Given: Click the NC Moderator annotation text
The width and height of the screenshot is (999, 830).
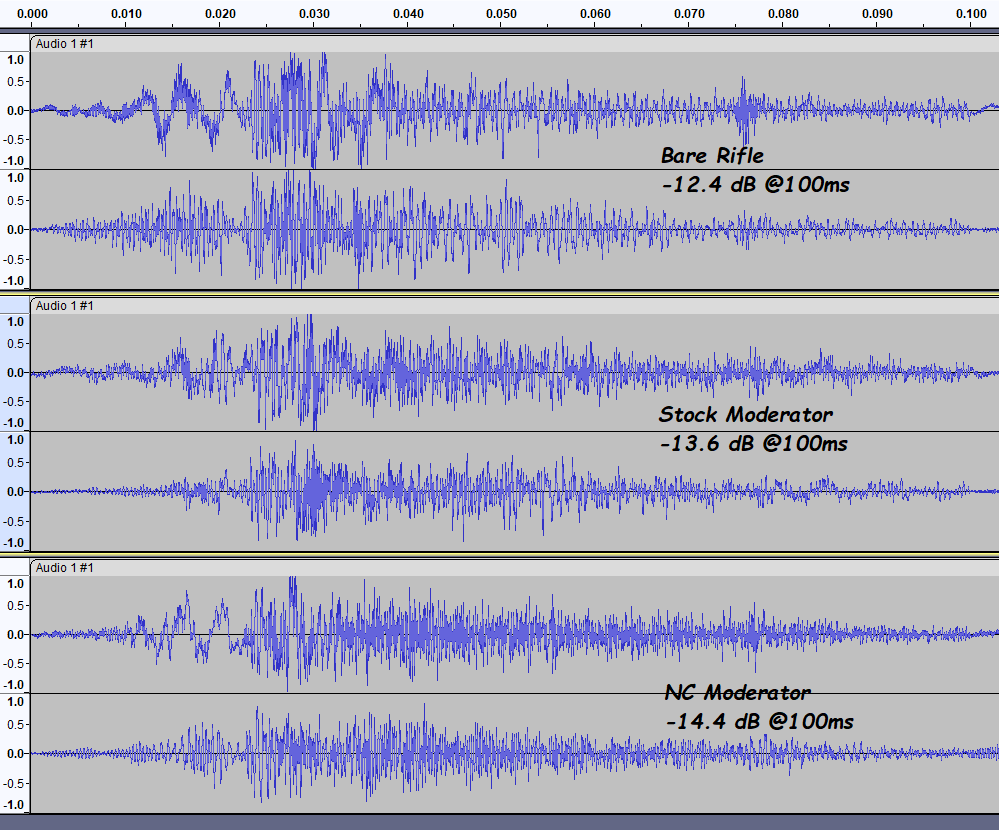Looking at the screenshot, I should (737, 692).
